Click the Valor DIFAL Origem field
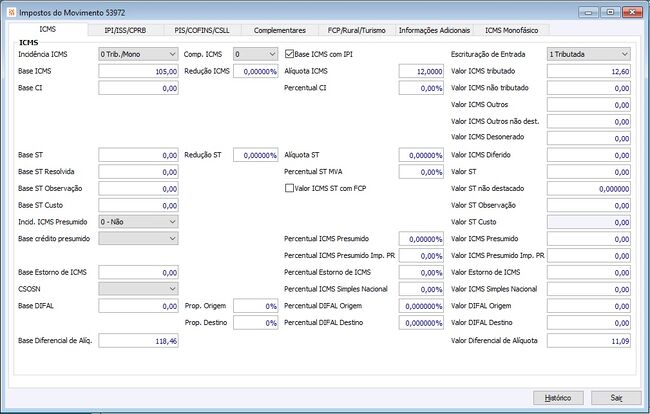 [589, 306]
